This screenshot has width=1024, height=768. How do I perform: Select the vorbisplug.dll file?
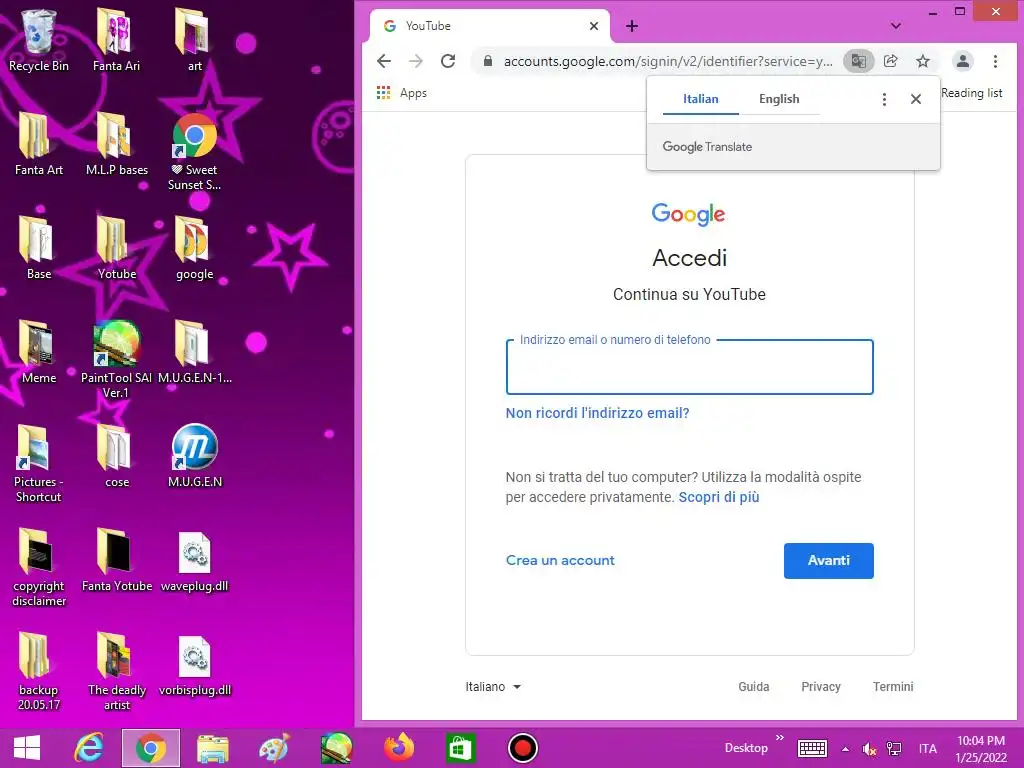[195, 667]
